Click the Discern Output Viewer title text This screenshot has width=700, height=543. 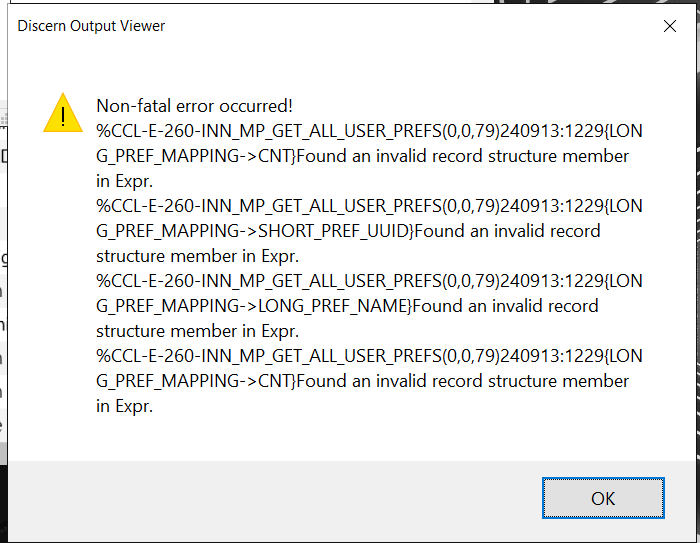point(92,26)
